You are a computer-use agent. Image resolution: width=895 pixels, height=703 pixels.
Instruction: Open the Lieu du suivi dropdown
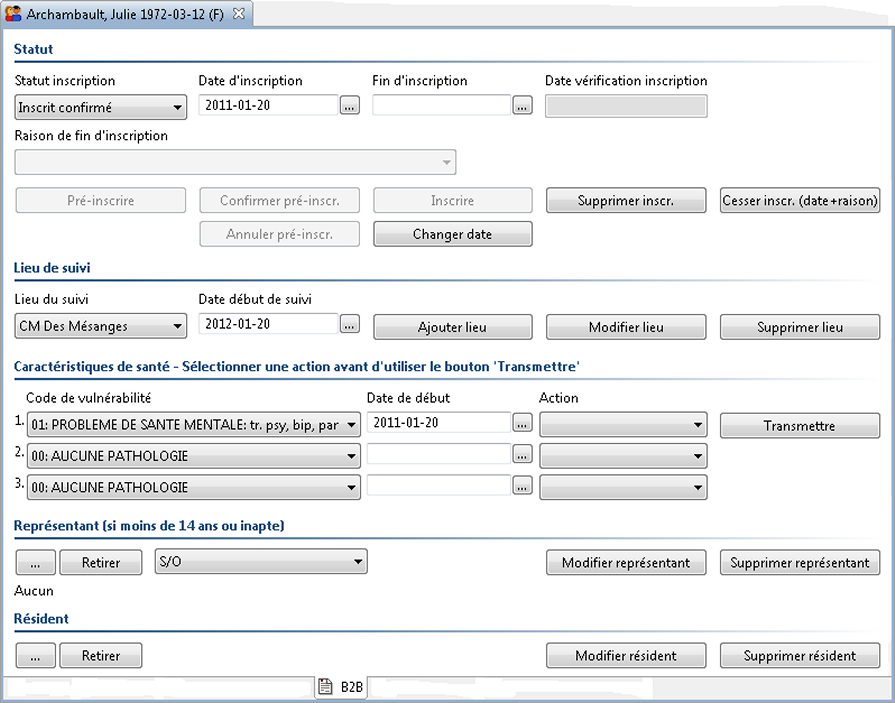pos(100,326)
